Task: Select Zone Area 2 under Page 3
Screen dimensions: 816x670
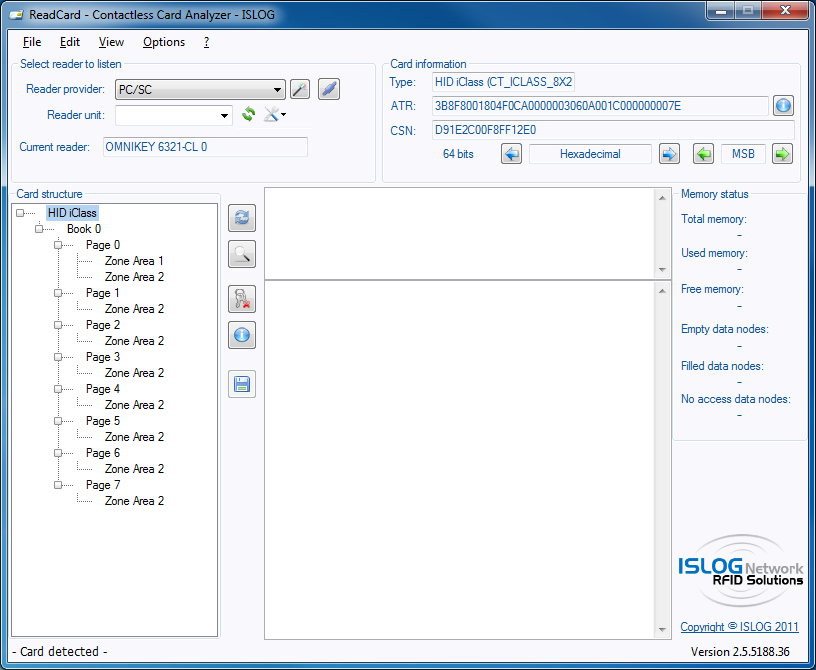Action: click(134, 373)
